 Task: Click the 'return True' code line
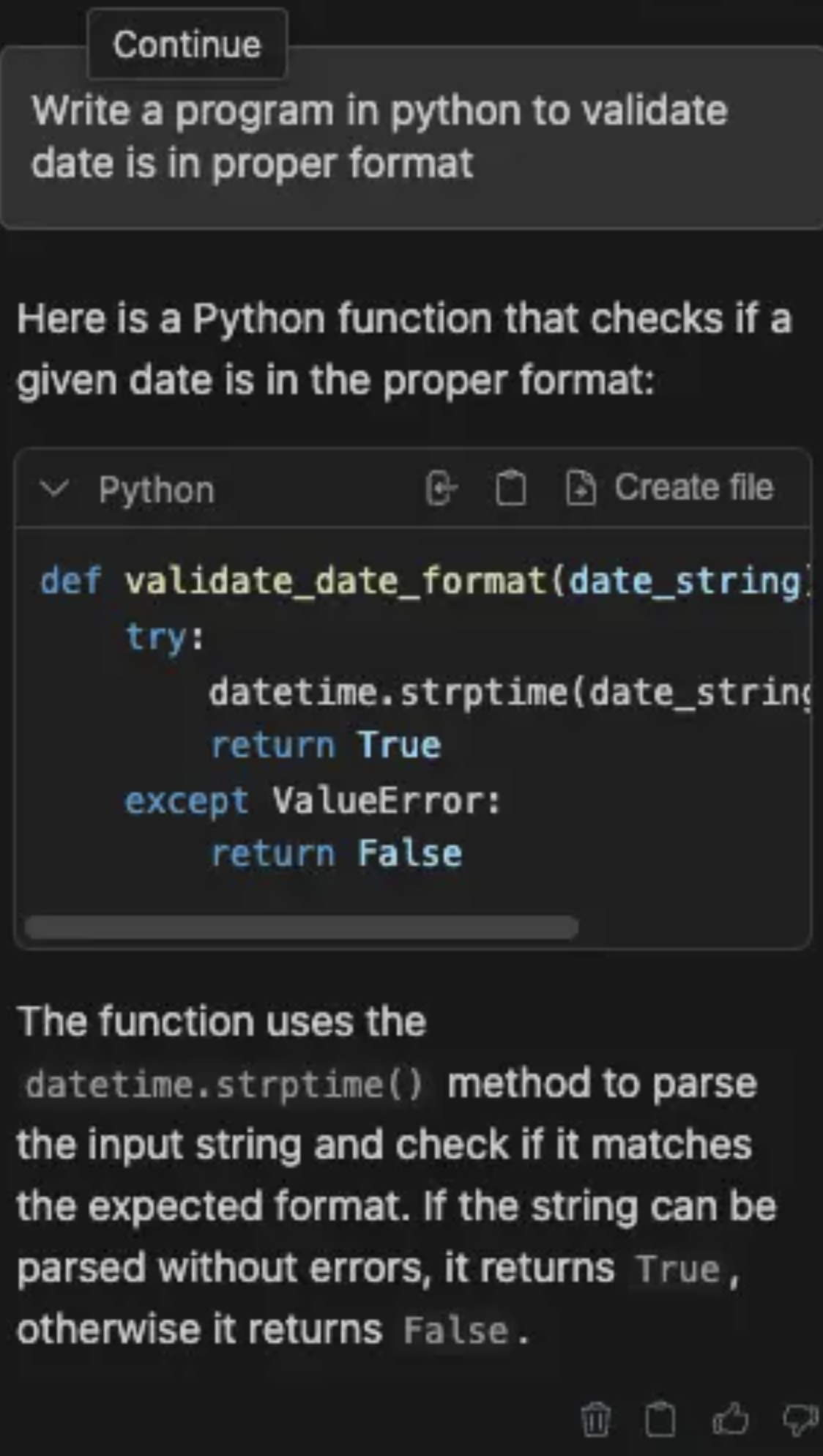326,746
